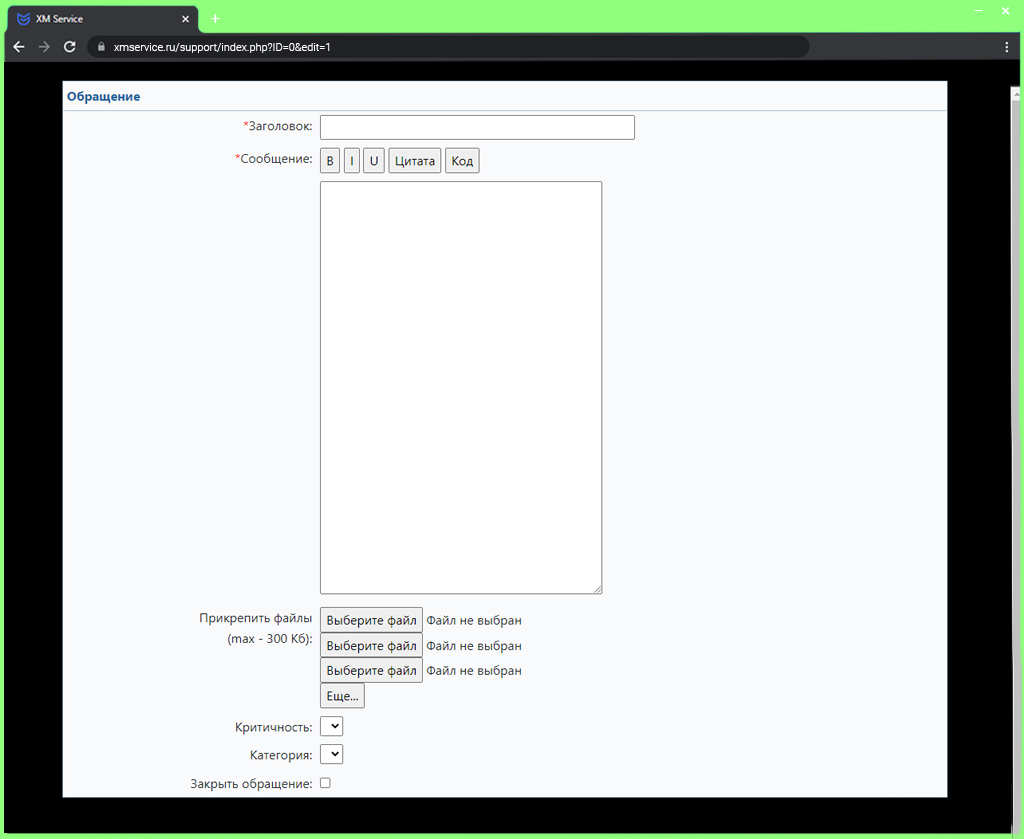Toggle the Закрыть обращение checkbox
This screenshot has height=839, width=1024.
click(325, 783)
